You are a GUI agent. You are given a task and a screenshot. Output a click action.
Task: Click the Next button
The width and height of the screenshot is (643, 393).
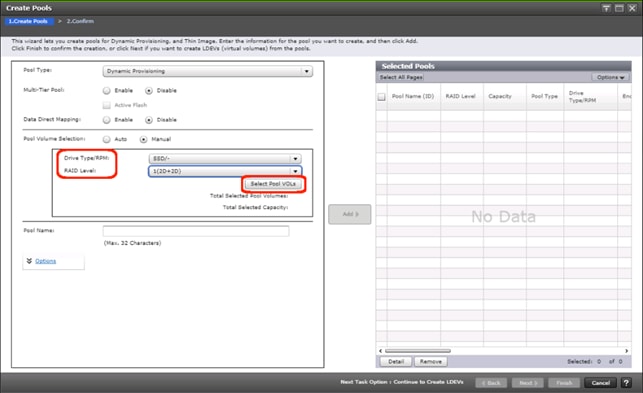click(x=528, y=383)
